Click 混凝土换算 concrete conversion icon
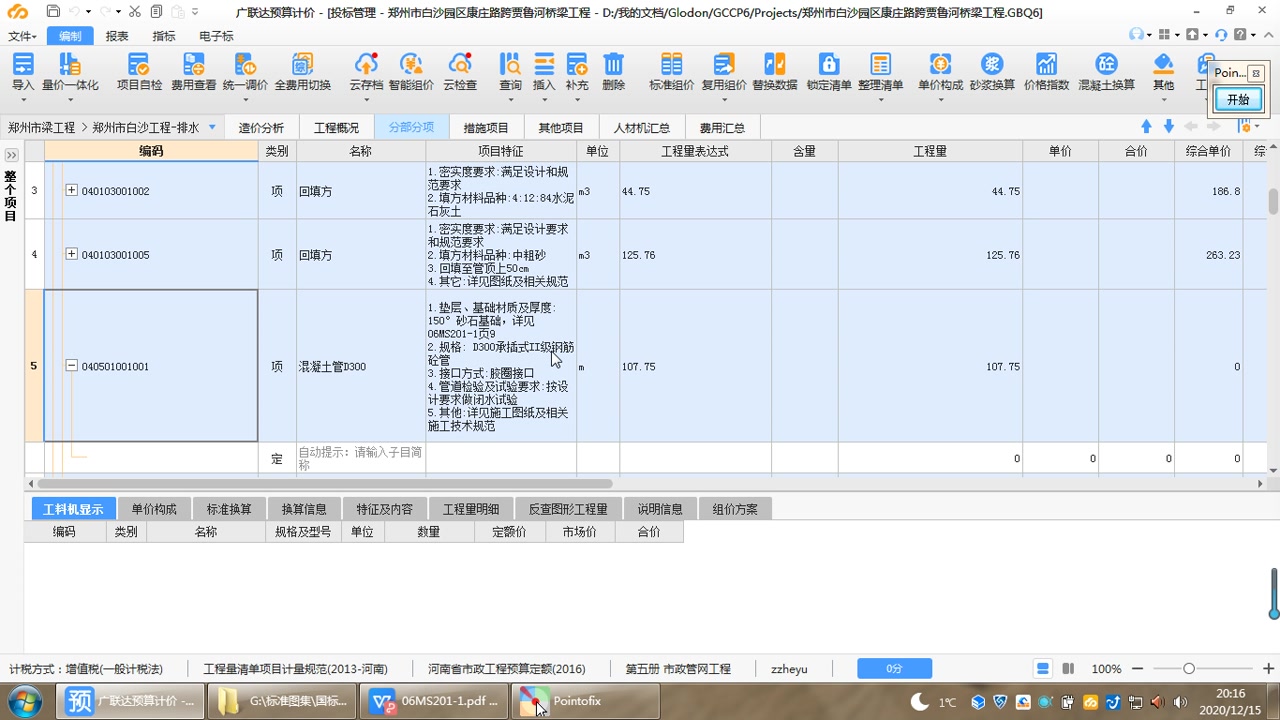 [x=1106, y=65]
